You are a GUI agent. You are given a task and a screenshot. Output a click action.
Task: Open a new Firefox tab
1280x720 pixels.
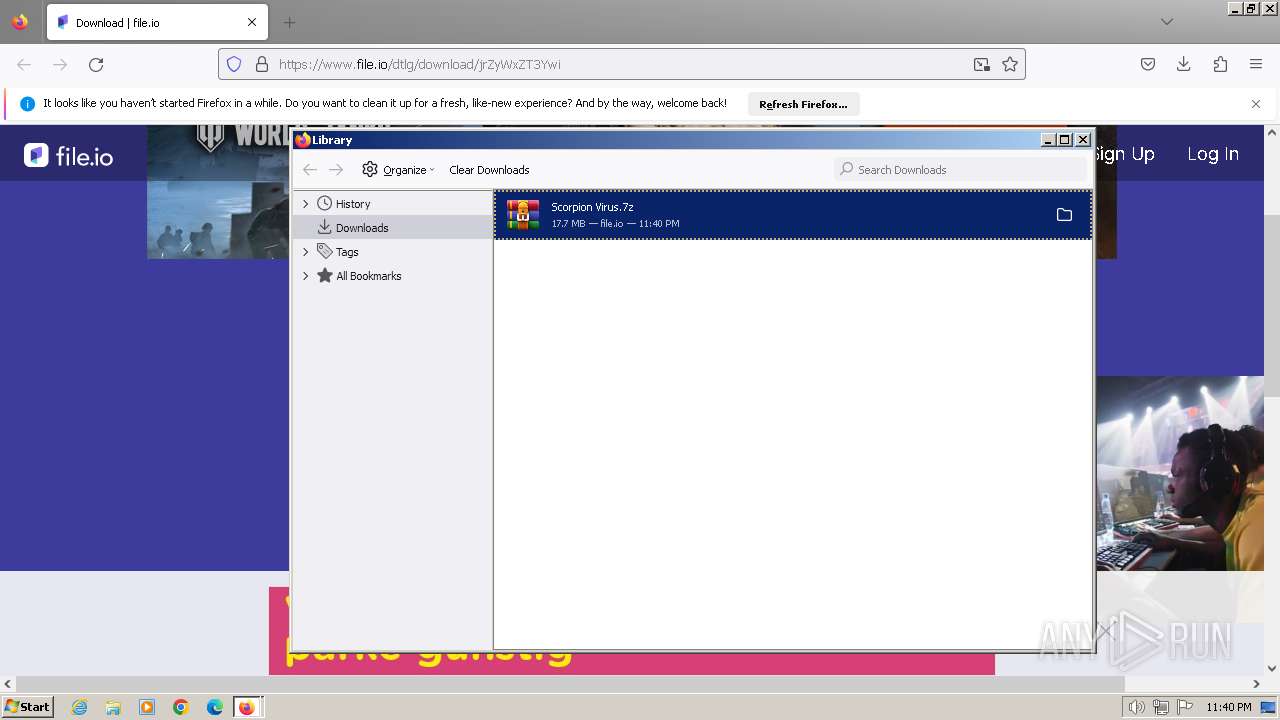[x=289, y=22]
